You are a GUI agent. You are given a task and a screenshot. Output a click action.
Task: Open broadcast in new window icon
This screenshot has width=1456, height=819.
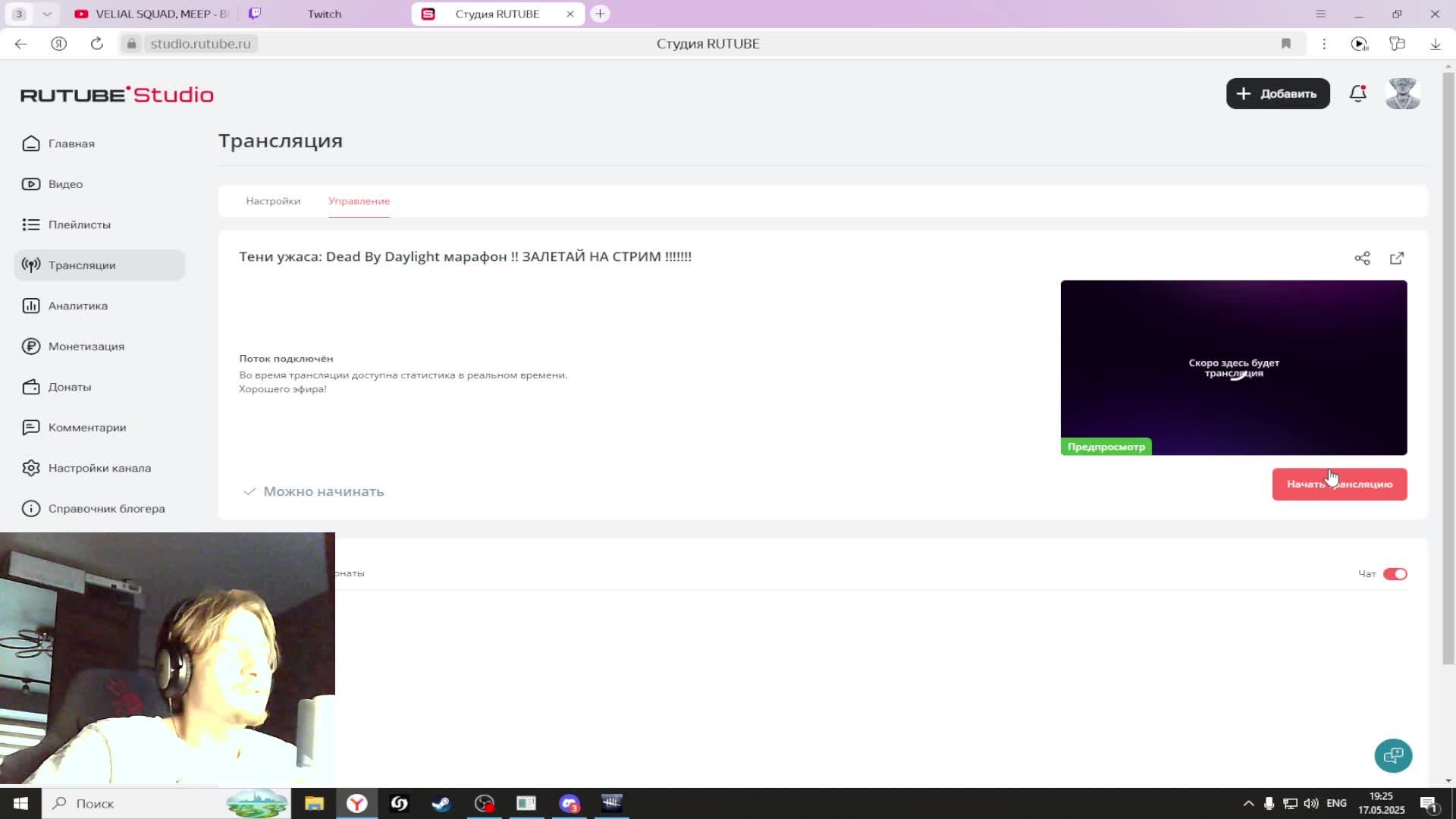[1397, 259]
